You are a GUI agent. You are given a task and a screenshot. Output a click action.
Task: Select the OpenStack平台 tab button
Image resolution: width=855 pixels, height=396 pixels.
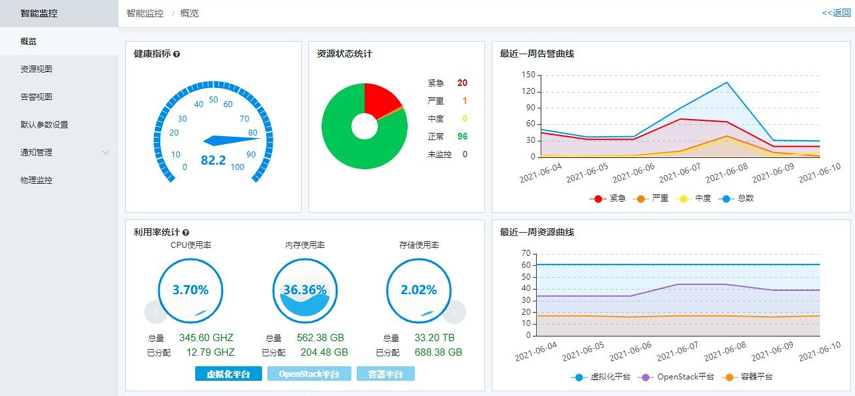tap(309, 374)
